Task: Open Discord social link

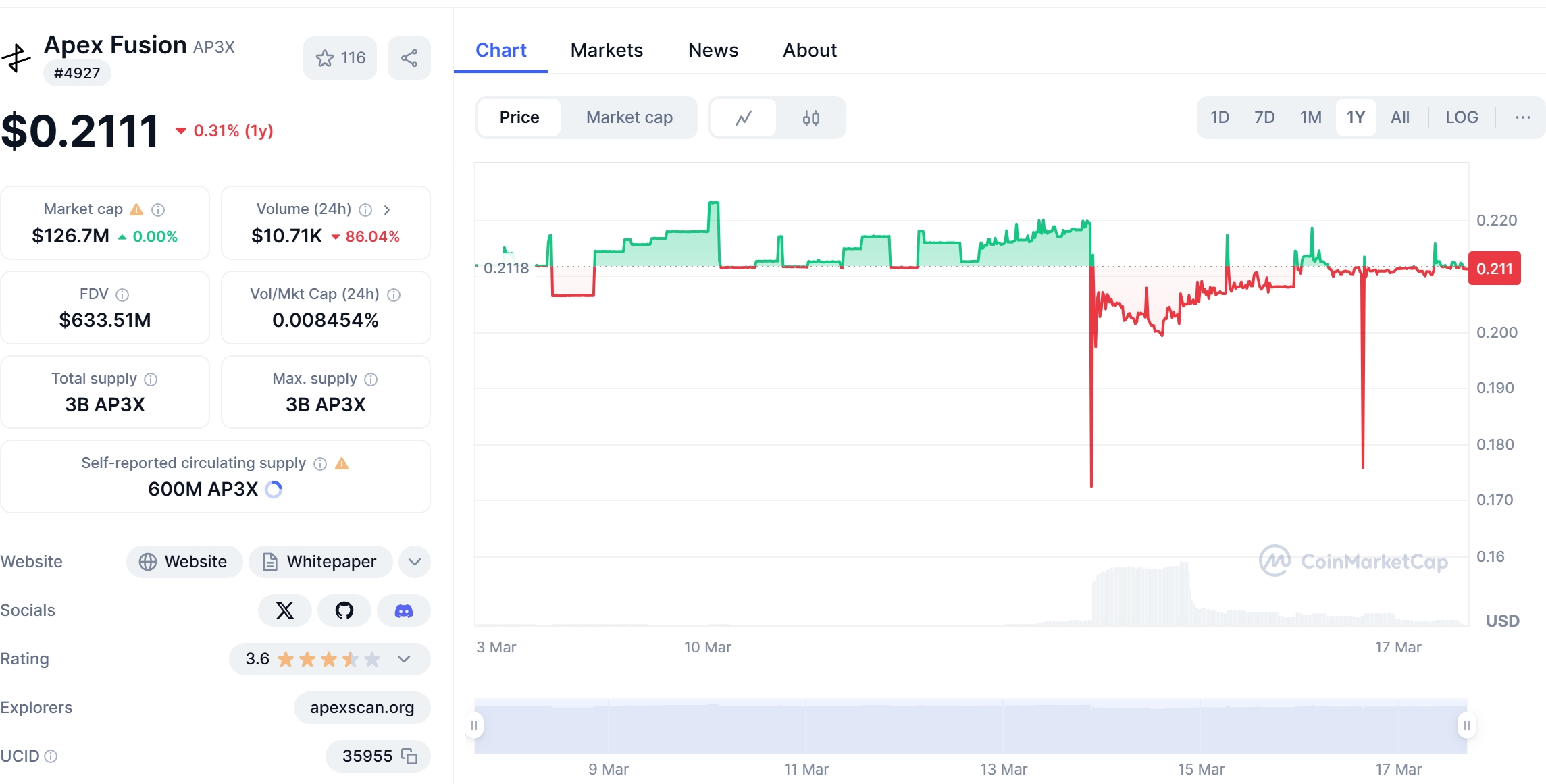Action: (404, 610)
